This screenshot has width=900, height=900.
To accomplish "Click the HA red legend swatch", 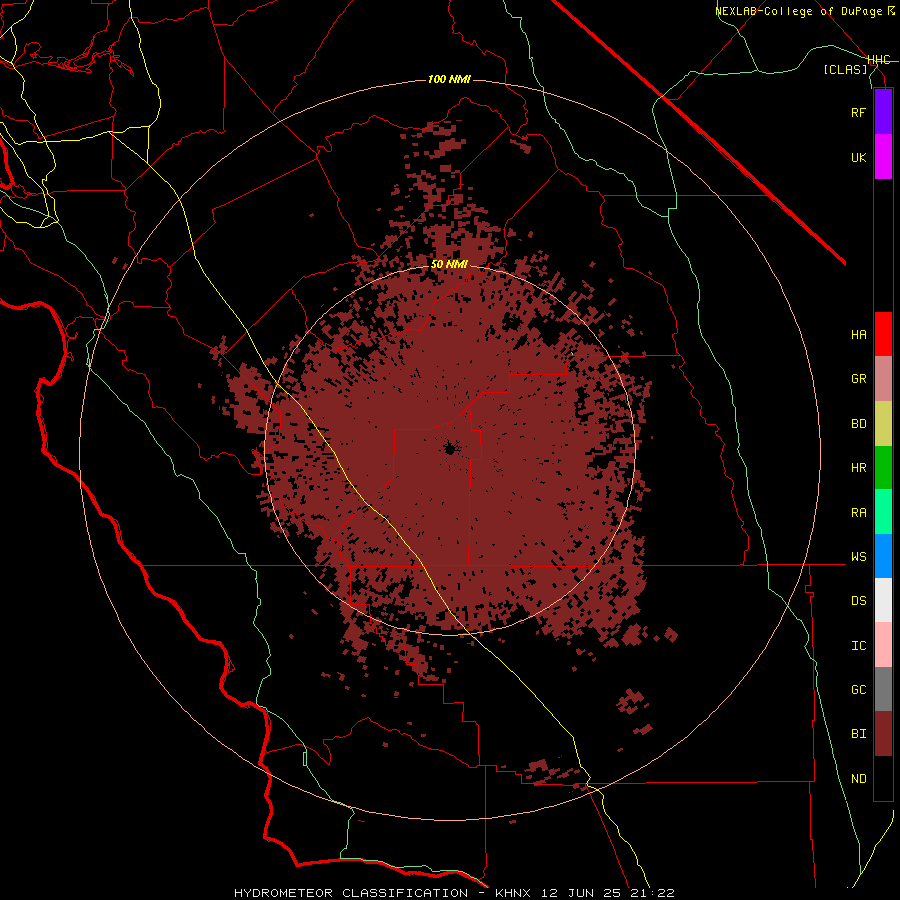I will tap(883, 334).
